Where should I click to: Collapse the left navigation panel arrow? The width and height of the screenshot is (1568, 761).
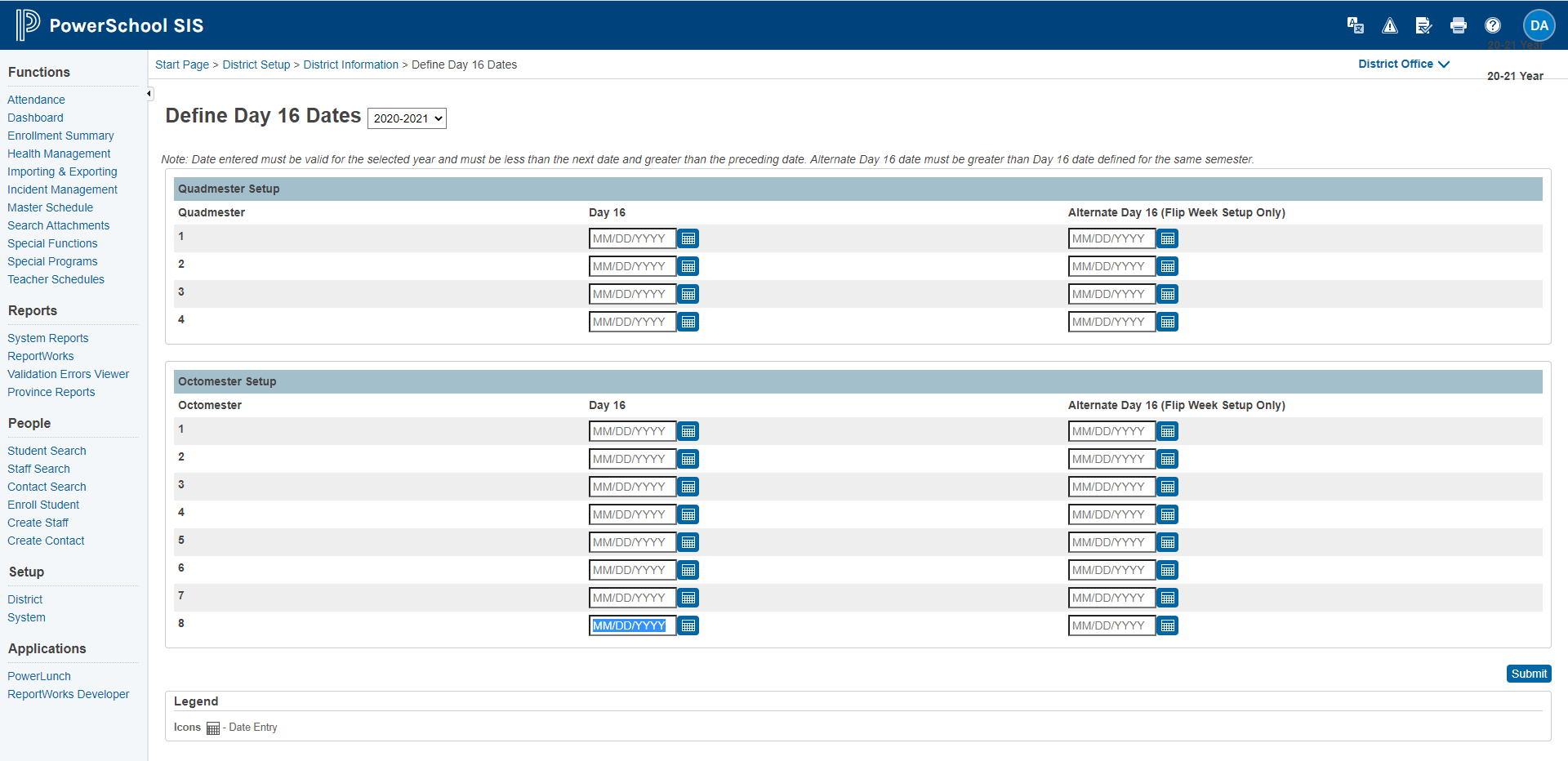tap(149, 94)
